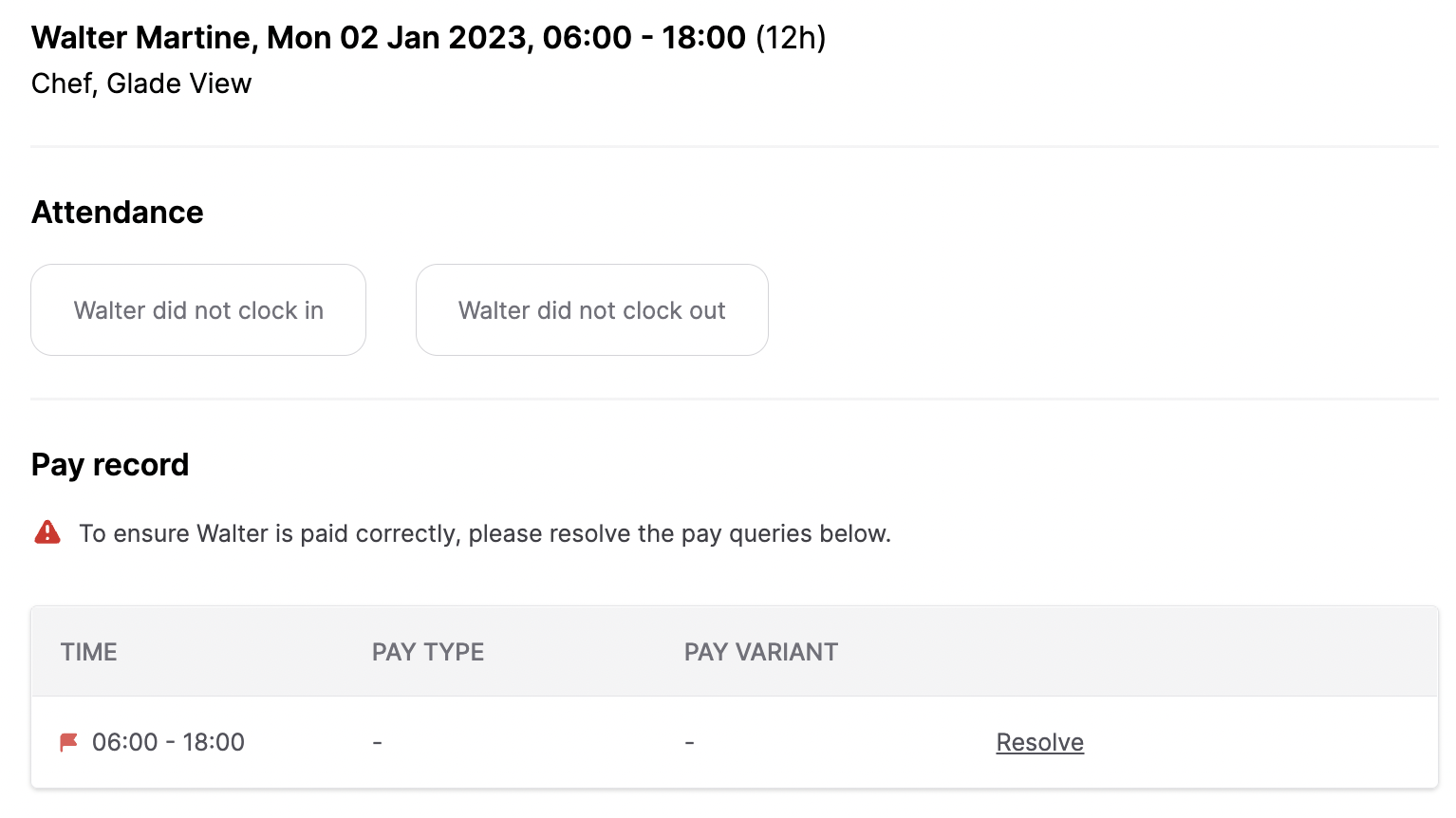Open the Resolve link for the pay query
Image resolution: width=1456 pixels, height=818 pixels.
(1039, 742)
